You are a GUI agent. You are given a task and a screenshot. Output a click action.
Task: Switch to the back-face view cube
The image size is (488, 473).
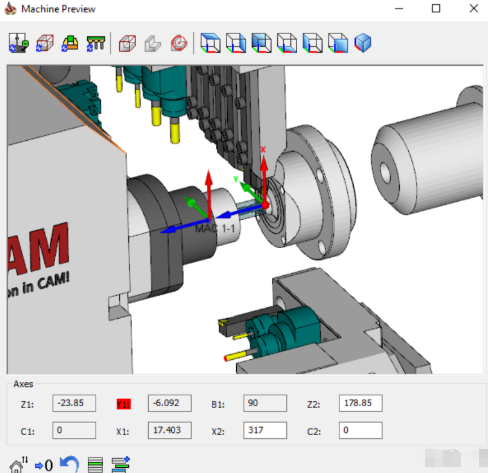tap(262, 43)
